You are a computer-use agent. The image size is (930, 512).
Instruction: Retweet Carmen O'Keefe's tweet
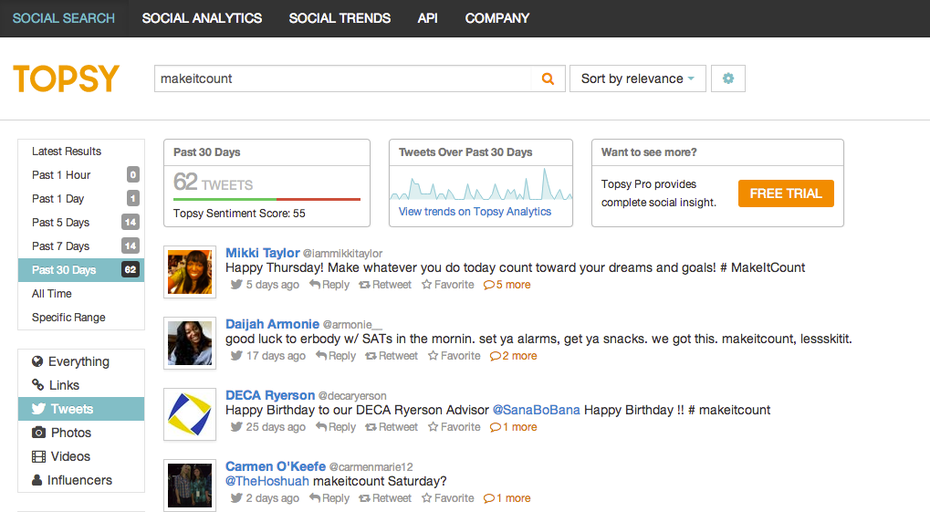(385, 498)
